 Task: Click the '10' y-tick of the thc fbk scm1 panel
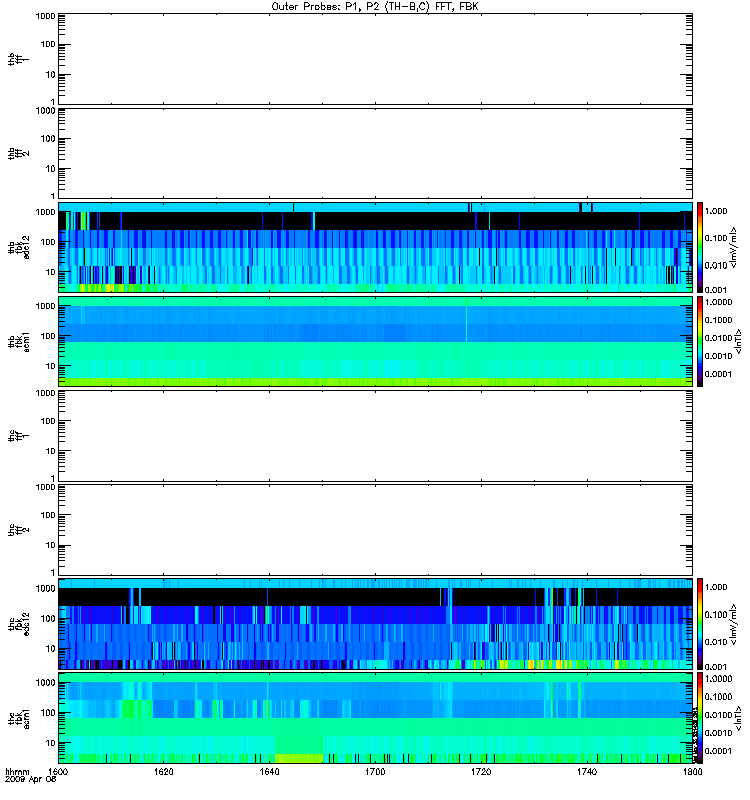[51, 743]
